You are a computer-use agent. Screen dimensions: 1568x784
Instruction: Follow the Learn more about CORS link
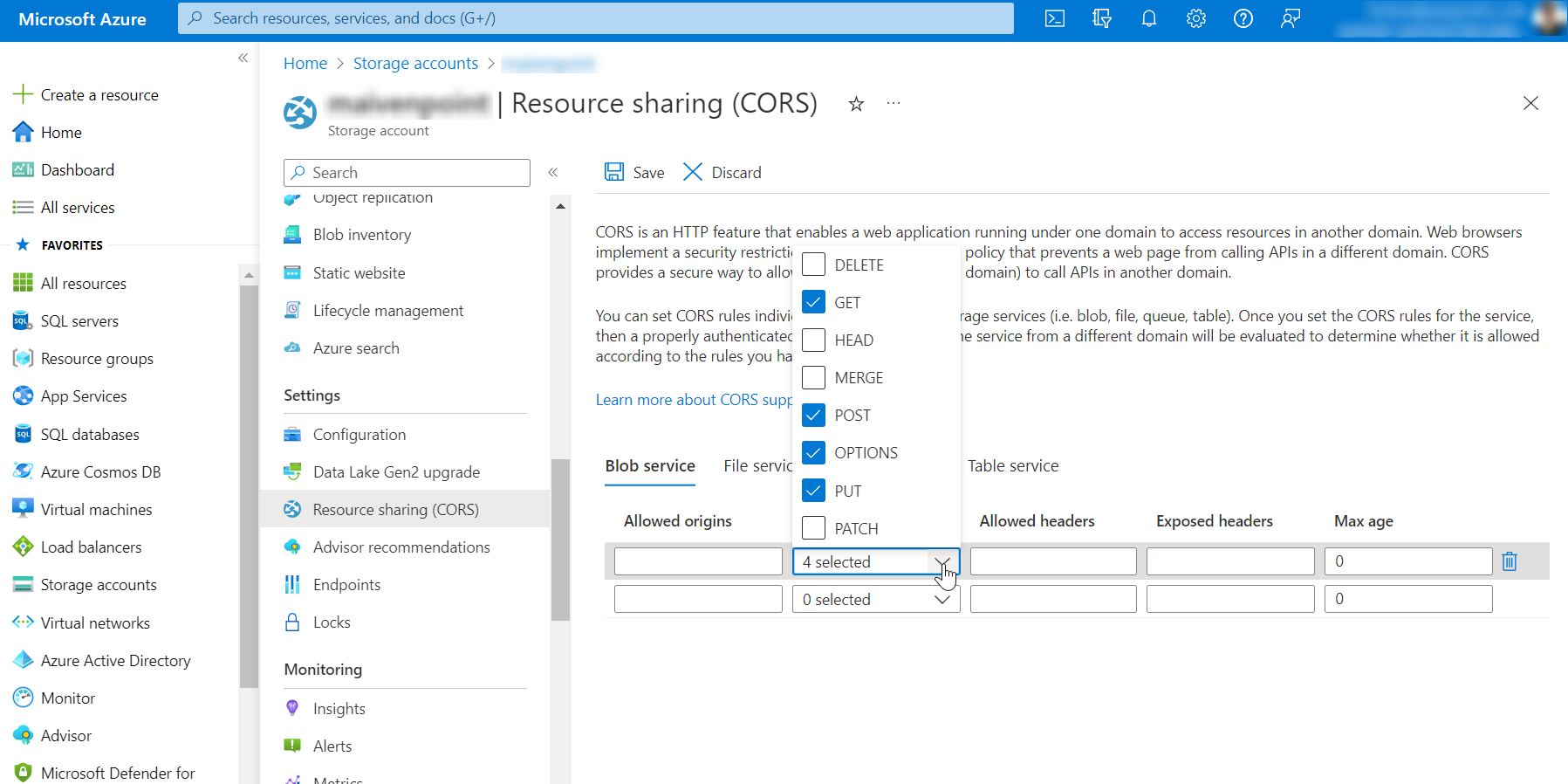pyautogui.click(x=694, y=399)
